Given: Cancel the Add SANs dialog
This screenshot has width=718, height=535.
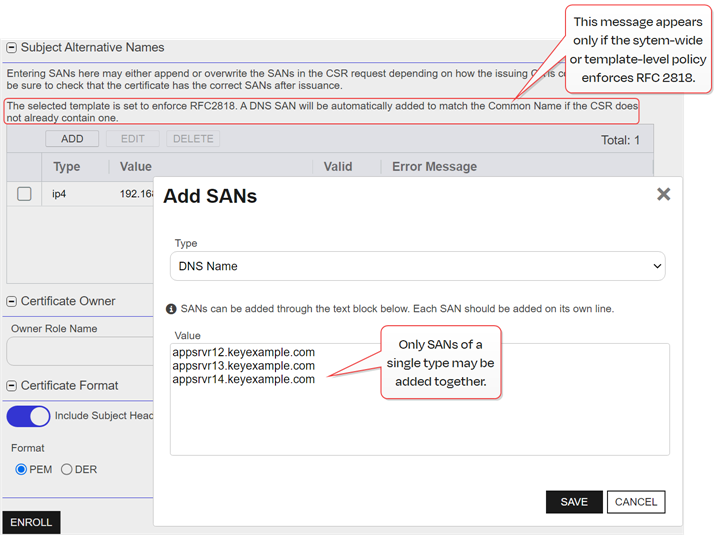Looking at the screenshot, I should (x=636, y=502).
